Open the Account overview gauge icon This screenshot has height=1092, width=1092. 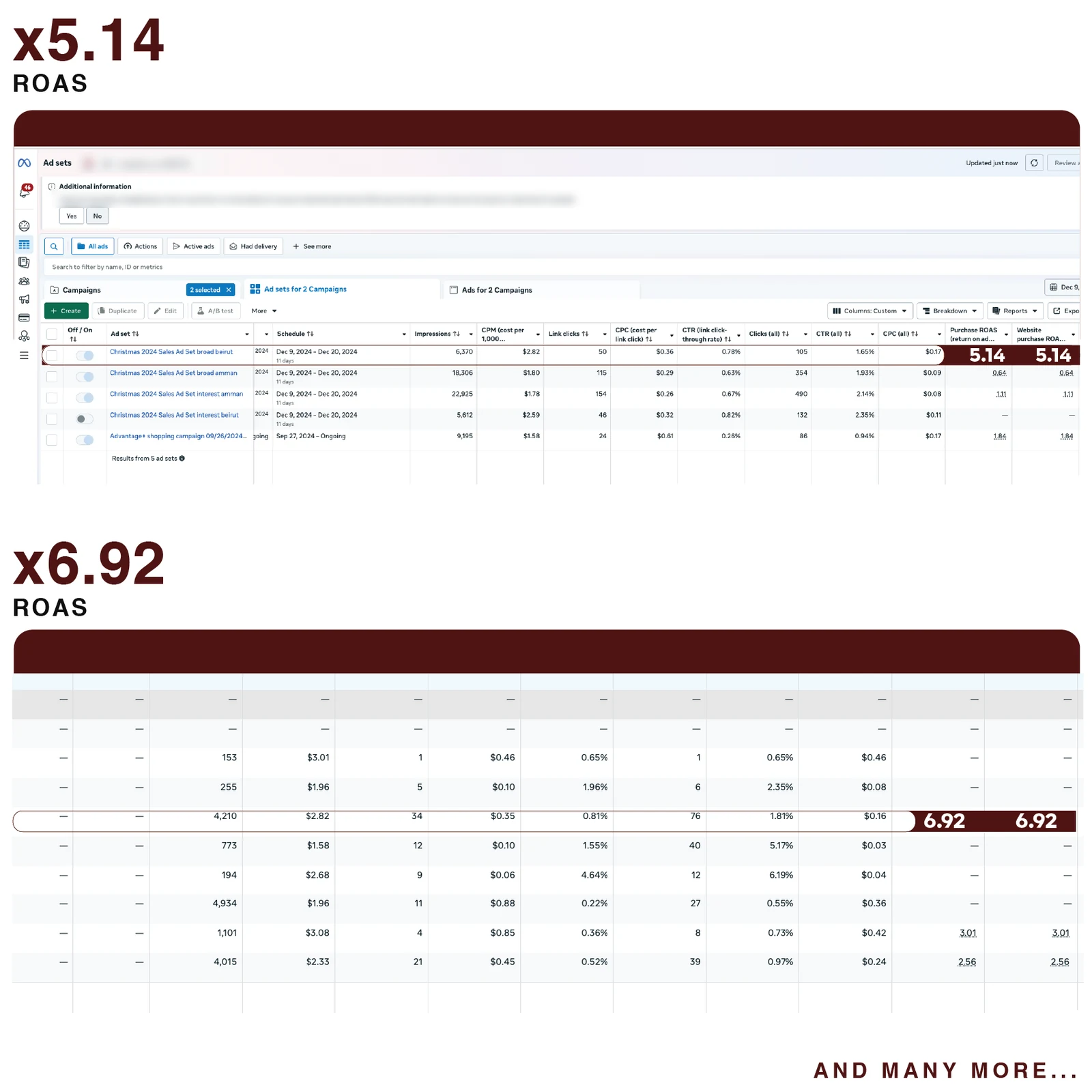24,226
